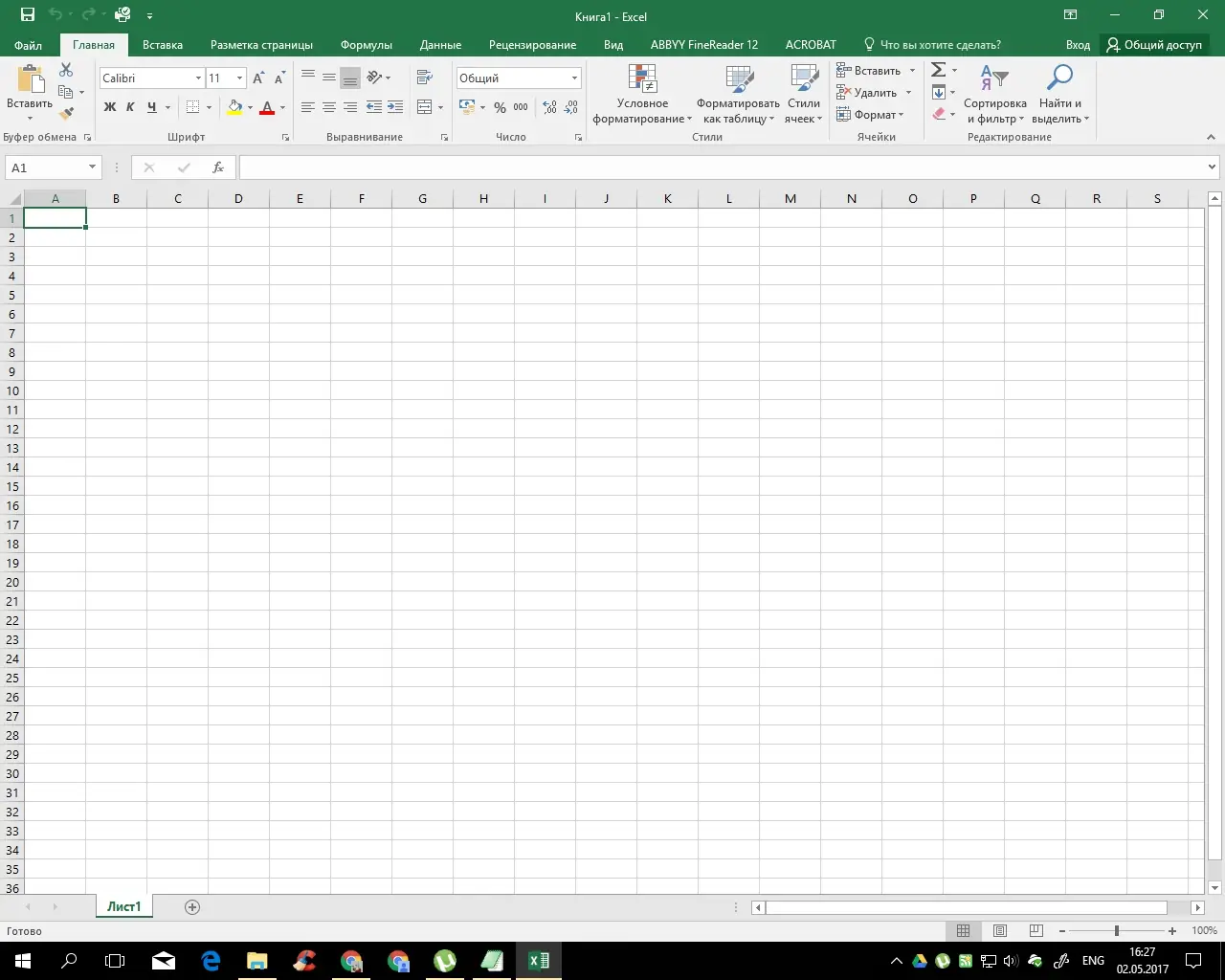
Task: Expand the Условное форматирование menu
Action: [x=642, y=95]
